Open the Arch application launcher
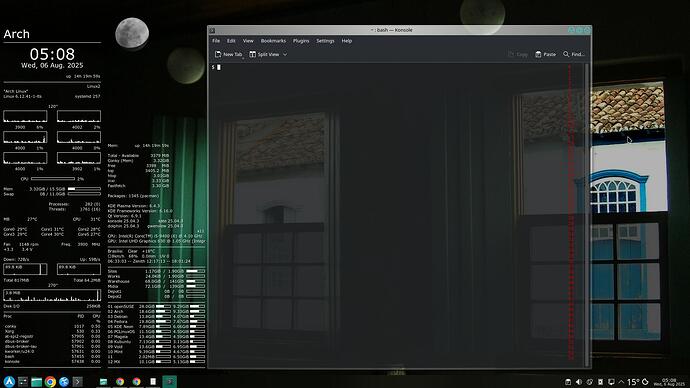This screenshot has width=690, height=388. coord(9,381)
